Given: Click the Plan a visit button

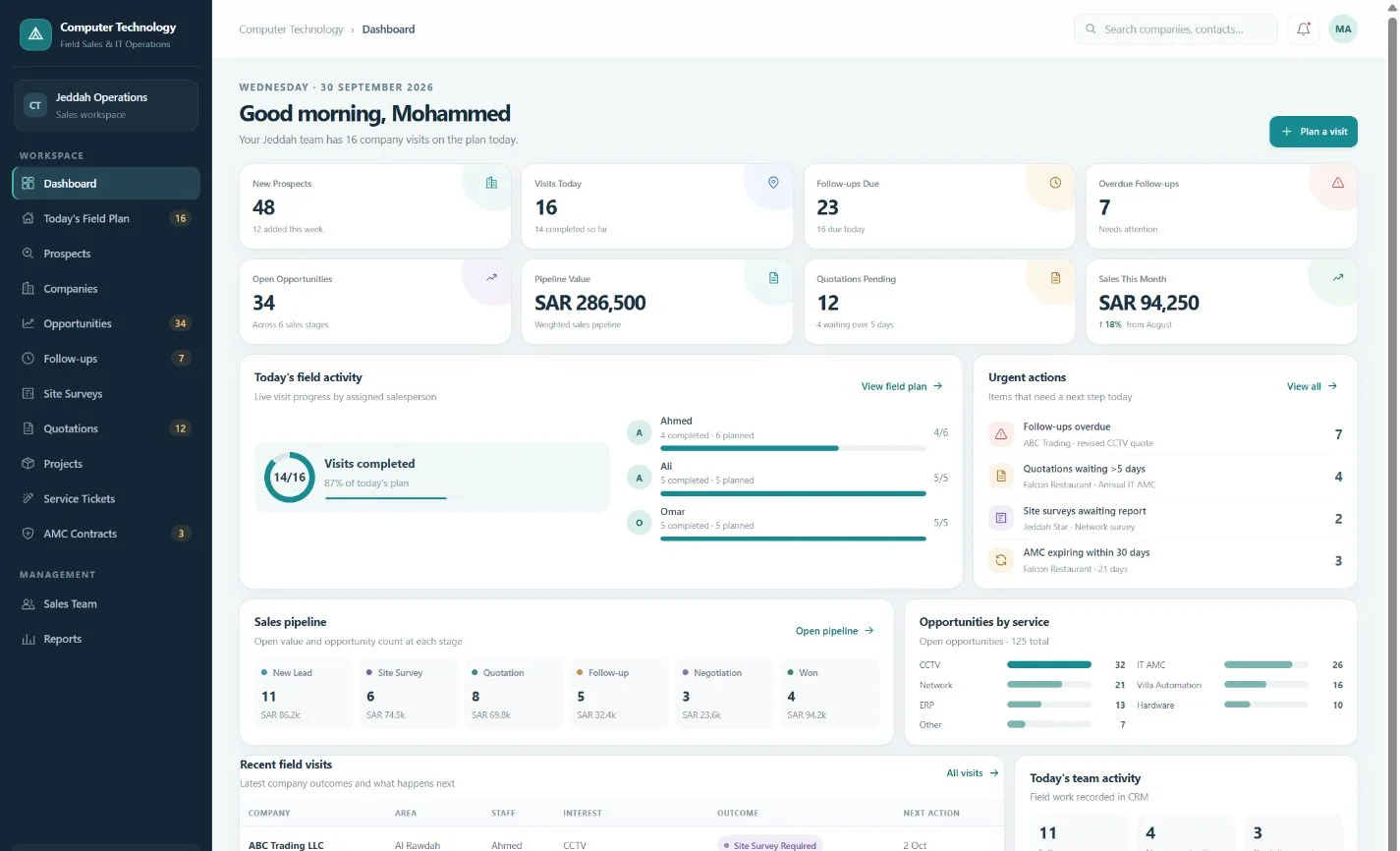Looking at the screenshot, I should coord(1314,132).
